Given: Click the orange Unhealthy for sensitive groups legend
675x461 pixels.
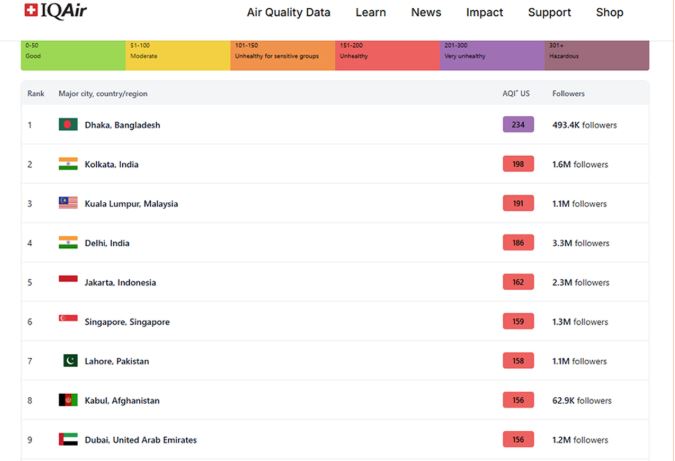Looking at the screenshot, I should click(283, 55).
